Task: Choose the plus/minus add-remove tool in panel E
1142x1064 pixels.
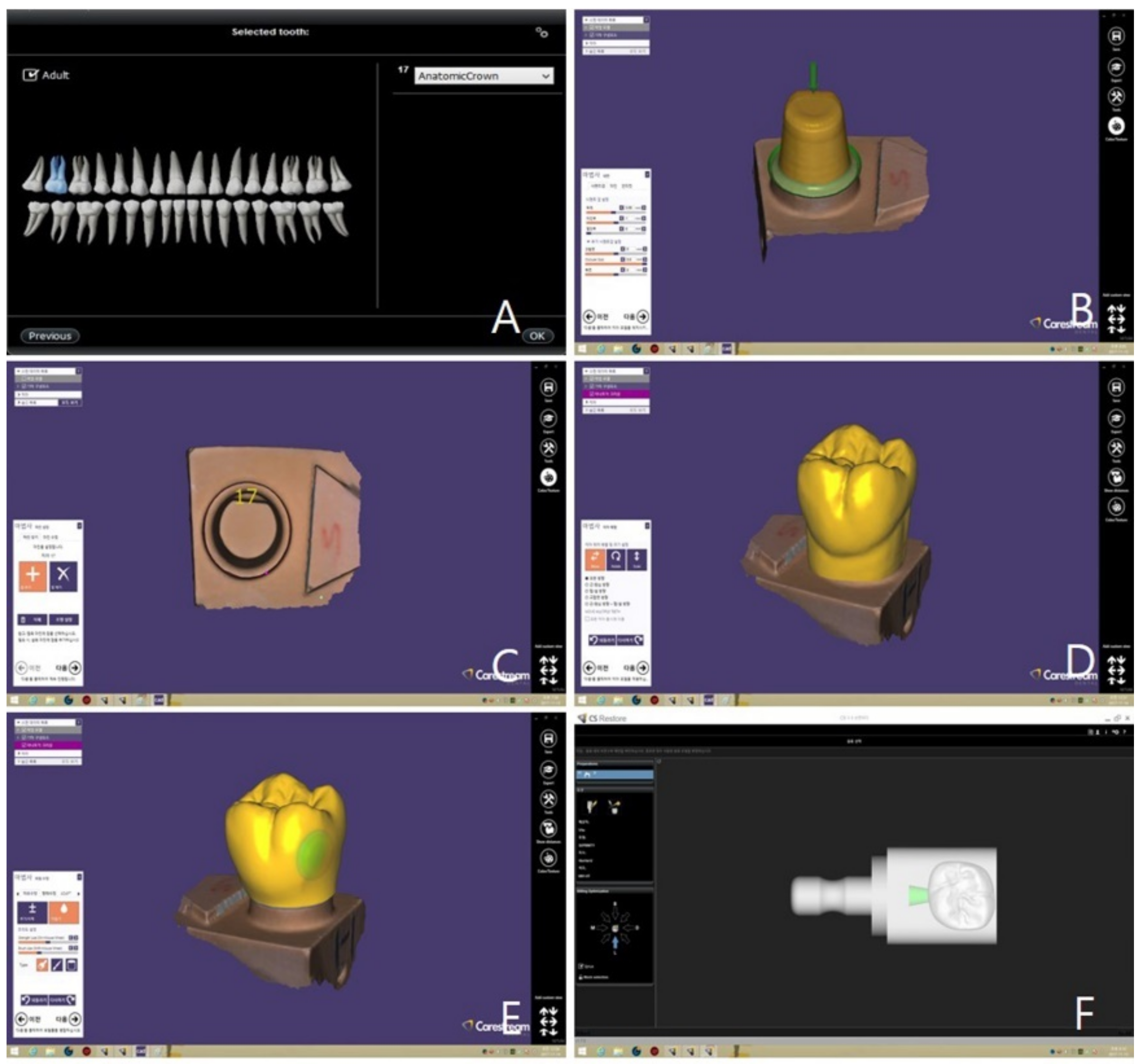Action: click(33, 912)
